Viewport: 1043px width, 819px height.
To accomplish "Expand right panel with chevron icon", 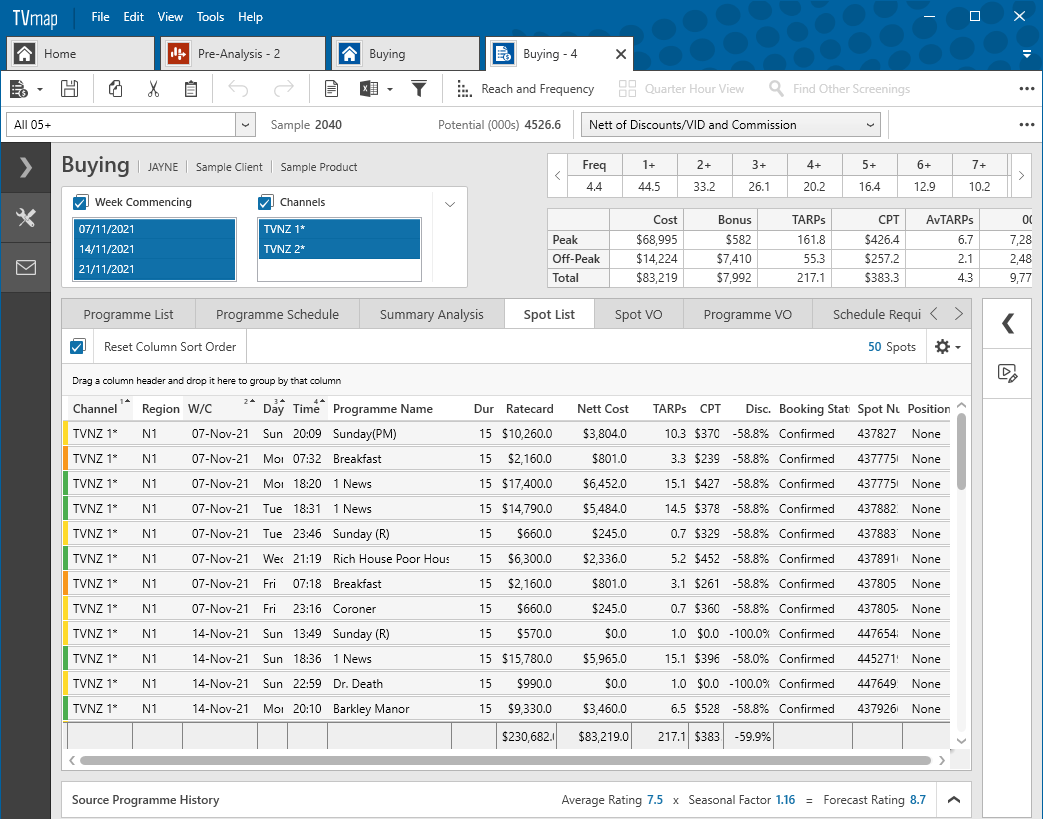I will tap(1008, 323).
